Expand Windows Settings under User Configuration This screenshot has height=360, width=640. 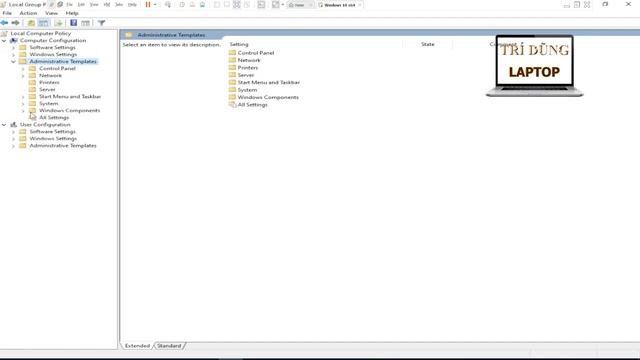point(13,138)
